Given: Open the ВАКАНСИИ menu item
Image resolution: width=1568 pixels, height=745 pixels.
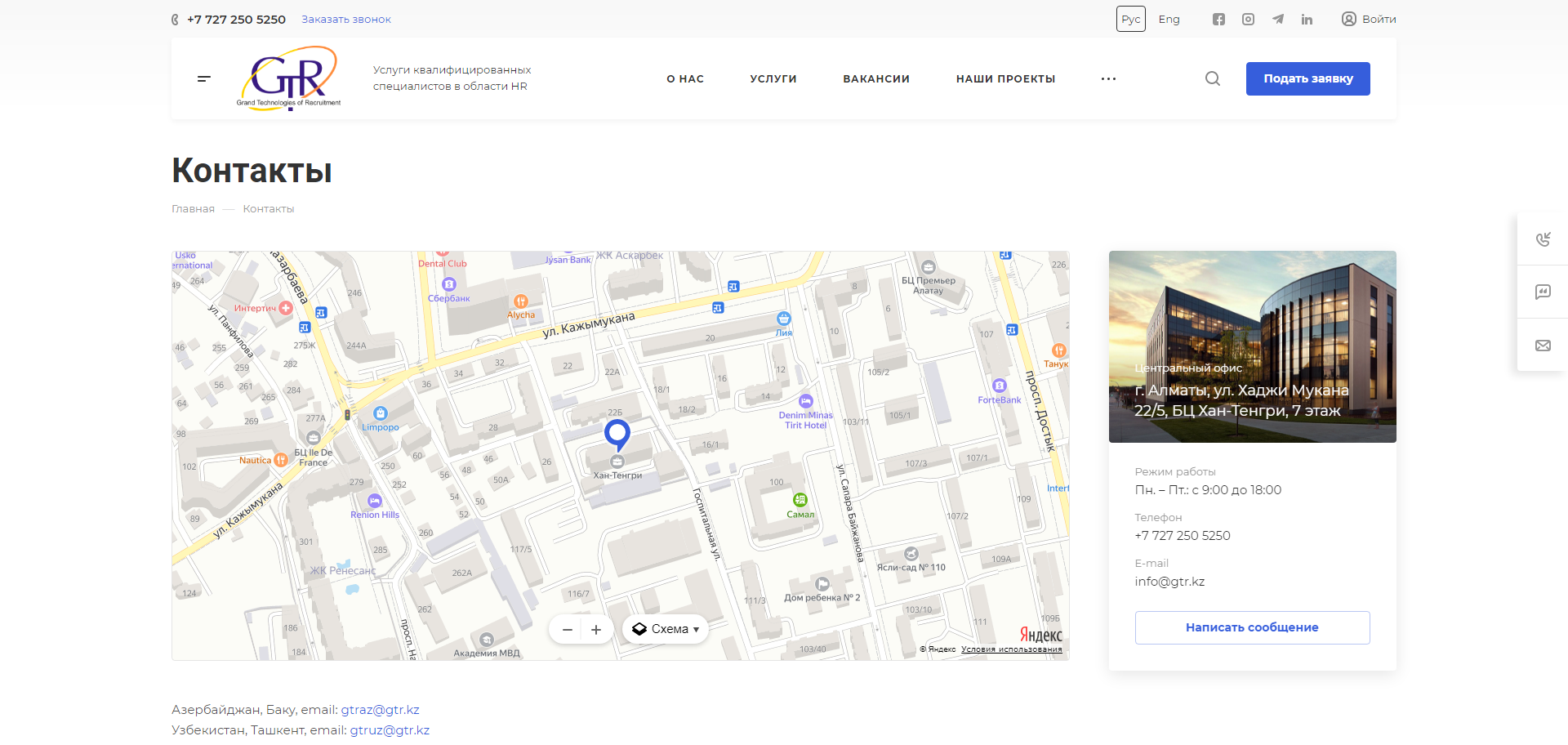Looking at the screenshot, I should 876,78.
